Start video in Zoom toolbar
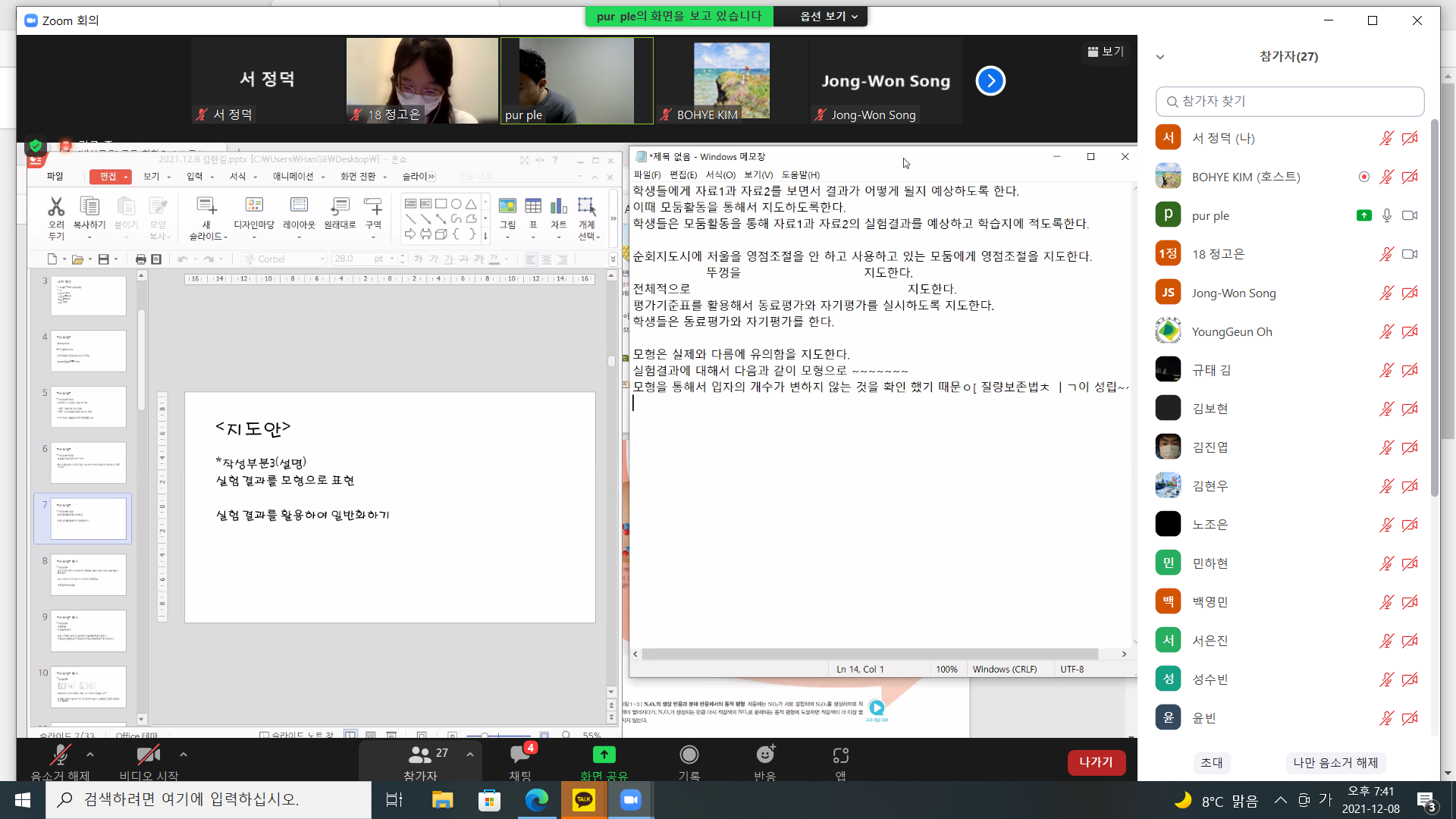This screenshot has width=1456, height=819. (x=148, y=755)
